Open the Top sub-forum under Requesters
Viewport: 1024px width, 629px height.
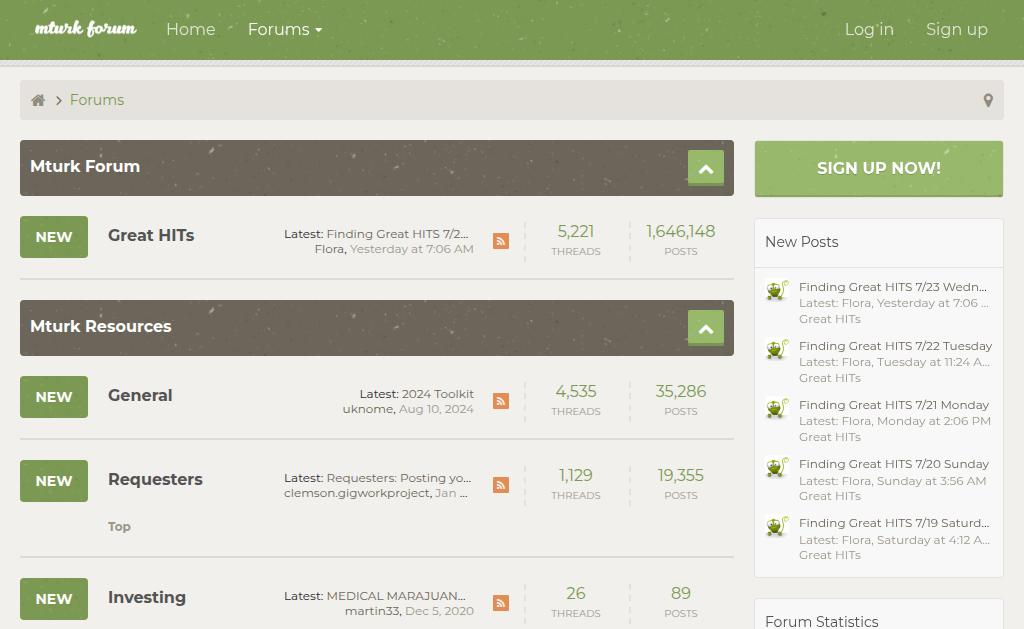[x=119, y=526]
